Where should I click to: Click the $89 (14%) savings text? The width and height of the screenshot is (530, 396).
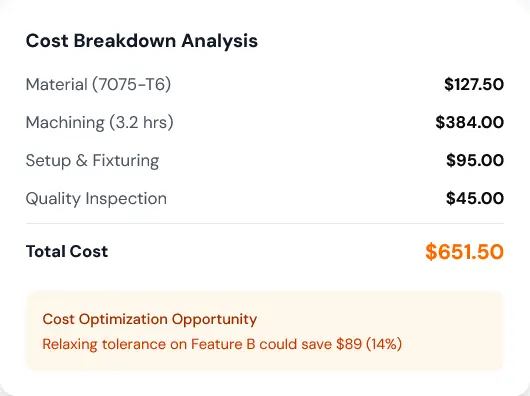(x=369, y=344)
